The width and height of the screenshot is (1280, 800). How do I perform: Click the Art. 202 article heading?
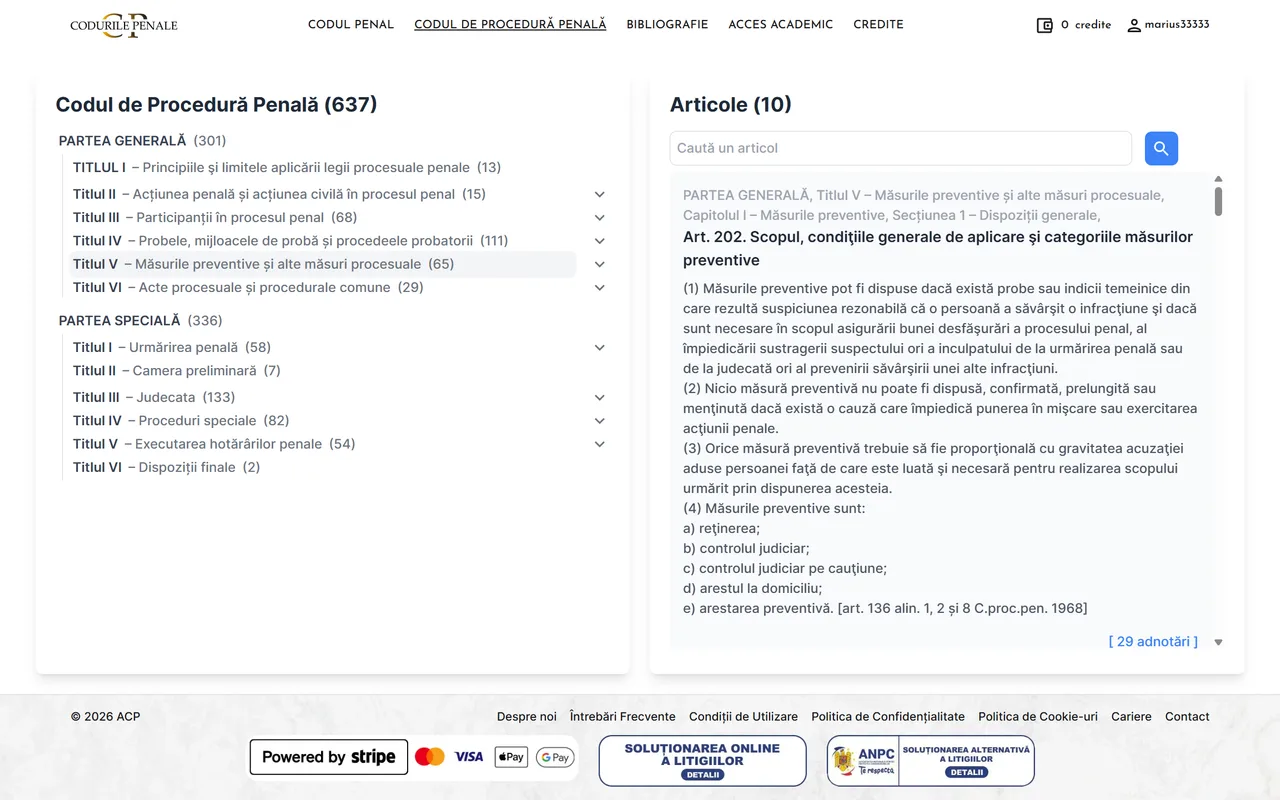tap(938, 249)
